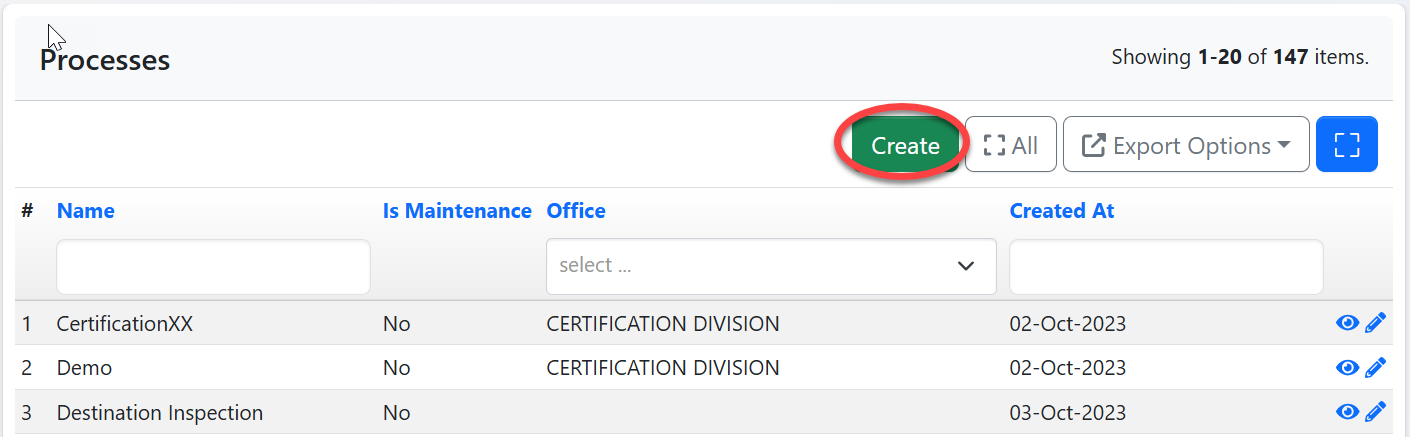1410x437 pixels.
Task: Focus the Created At filter field
Action: click(x=1165, y=267)
